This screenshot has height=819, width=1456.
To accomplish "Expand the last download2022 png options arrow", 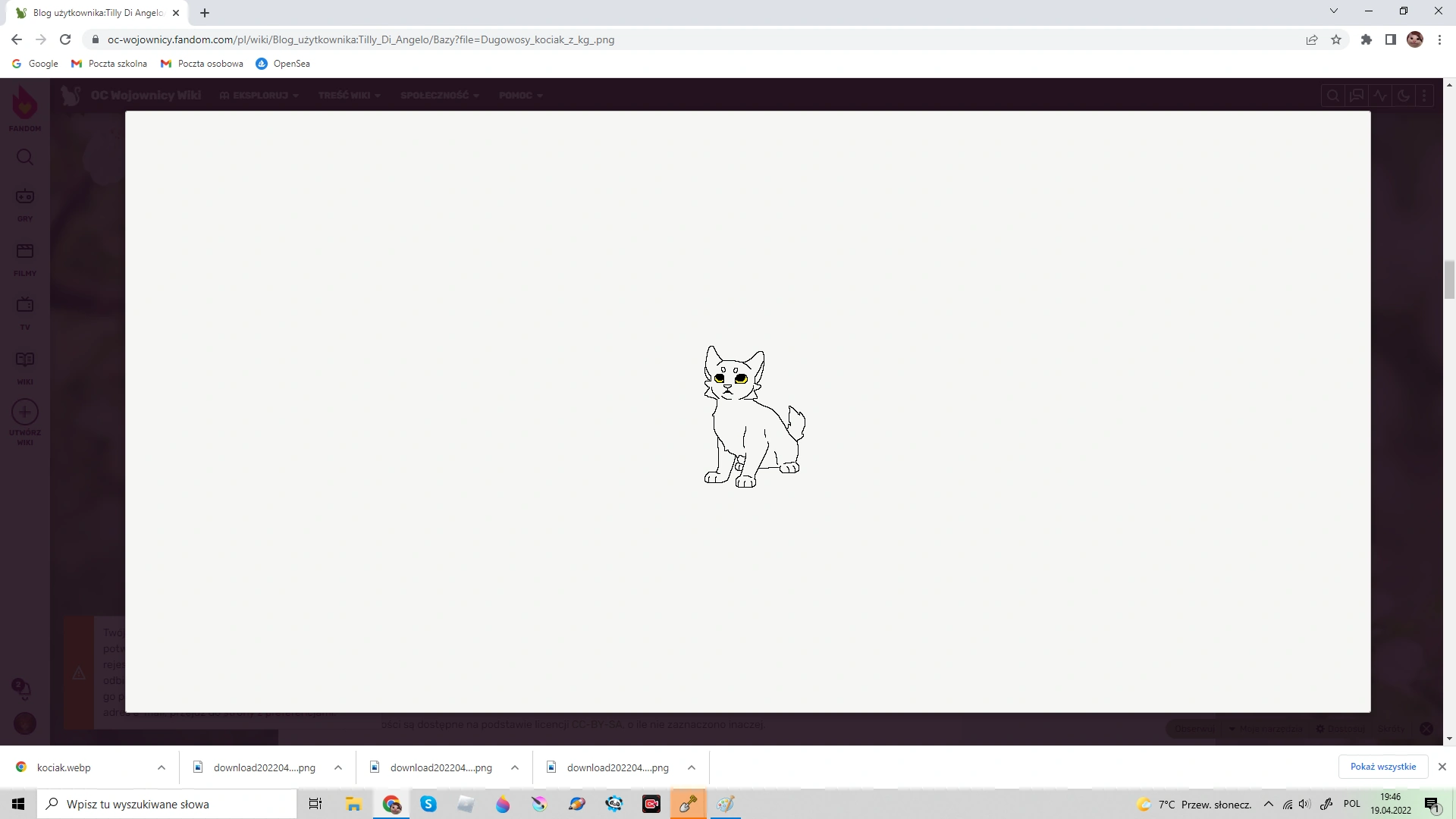I will (x=692, y=767).
